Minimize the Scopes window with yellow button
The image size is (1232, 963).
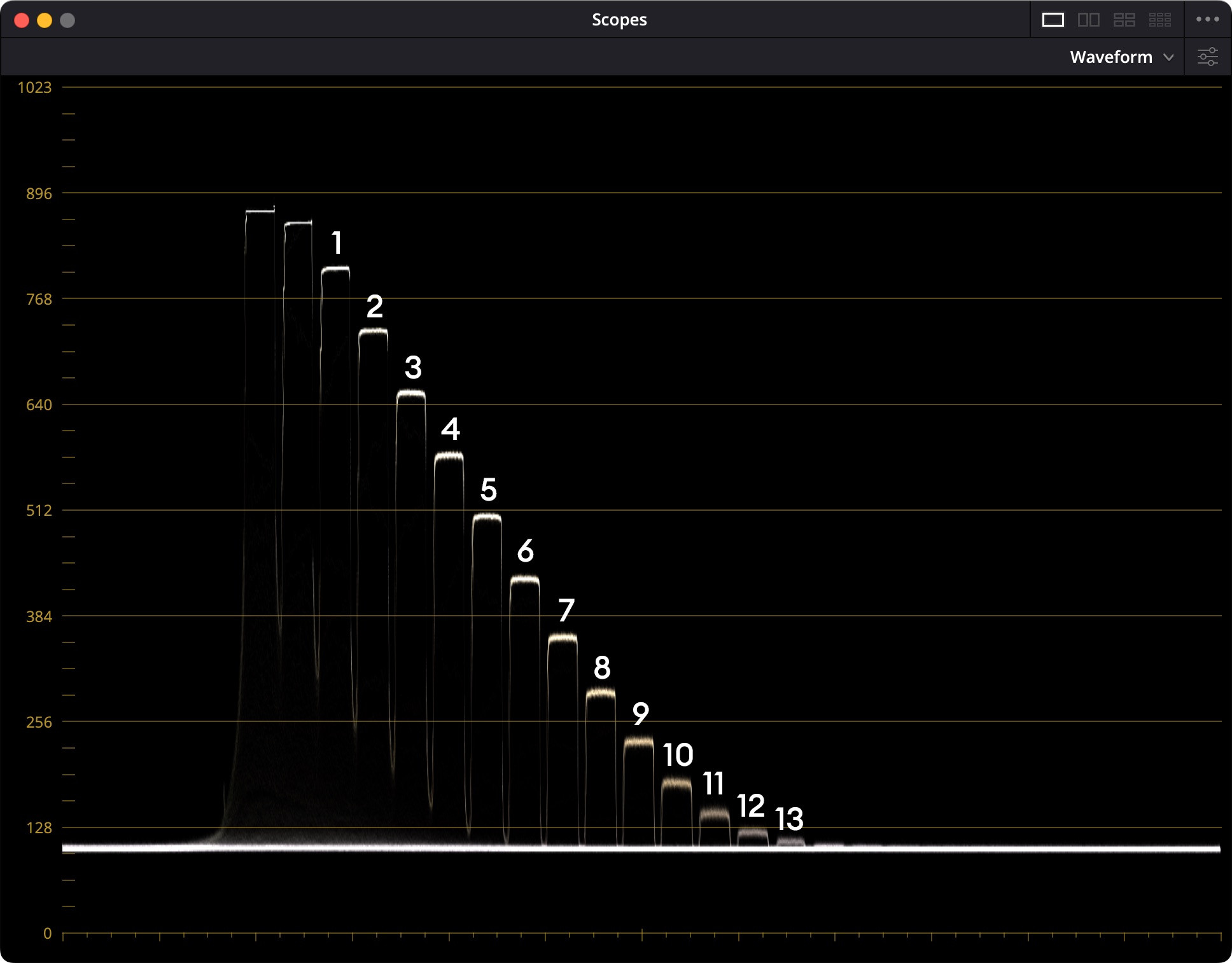[x=45, y=20]
